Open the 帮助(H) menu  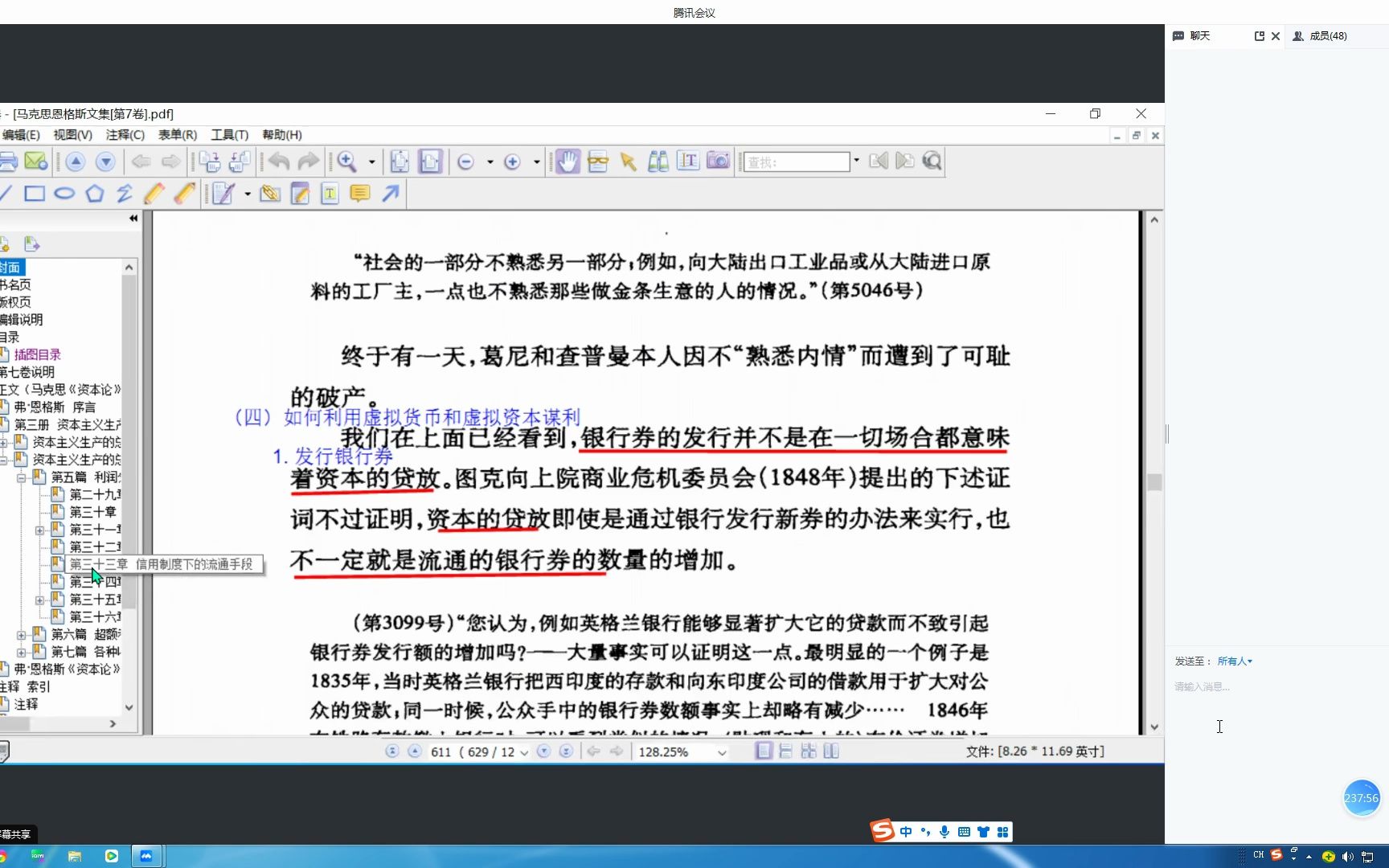click(x=282, y=135)
